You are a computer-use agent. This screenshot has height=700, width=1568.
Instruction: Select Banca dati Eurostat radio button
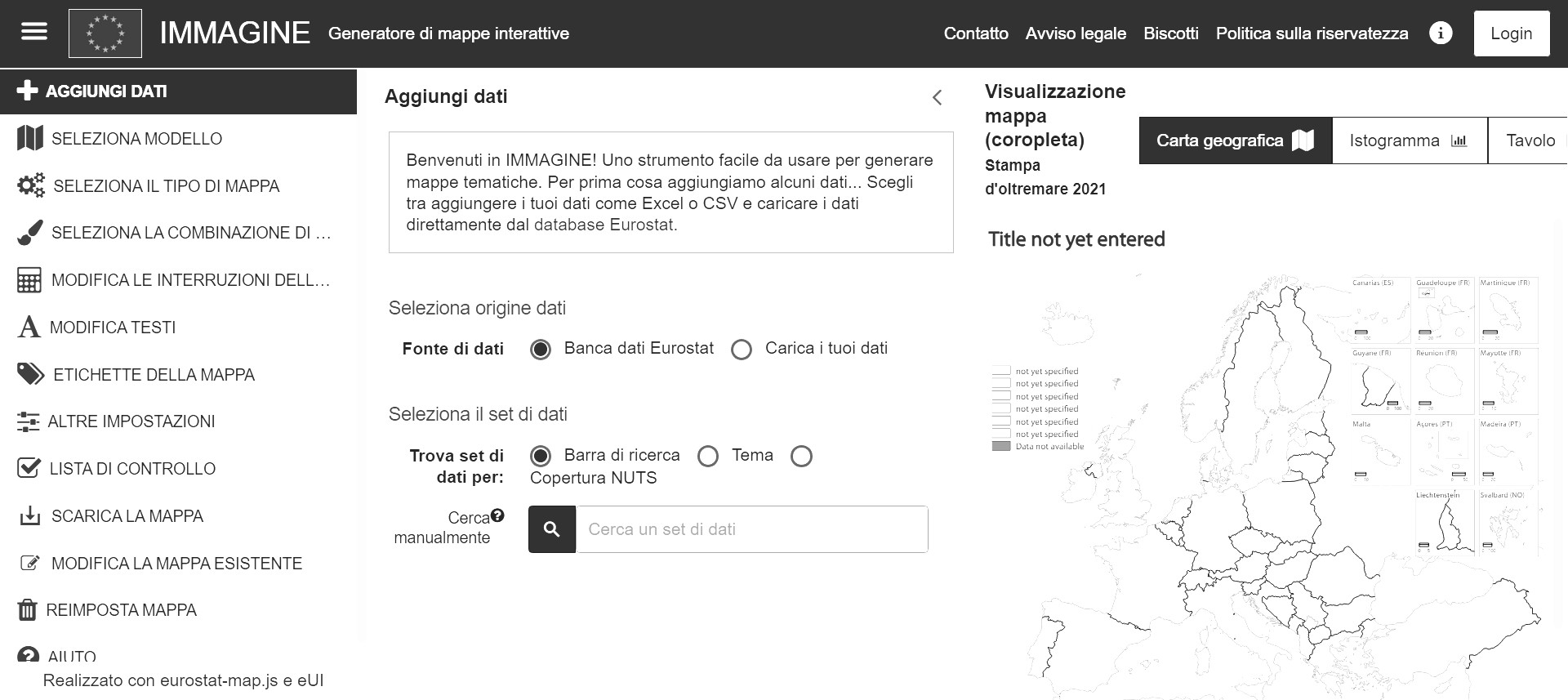(x=541, y=350)
